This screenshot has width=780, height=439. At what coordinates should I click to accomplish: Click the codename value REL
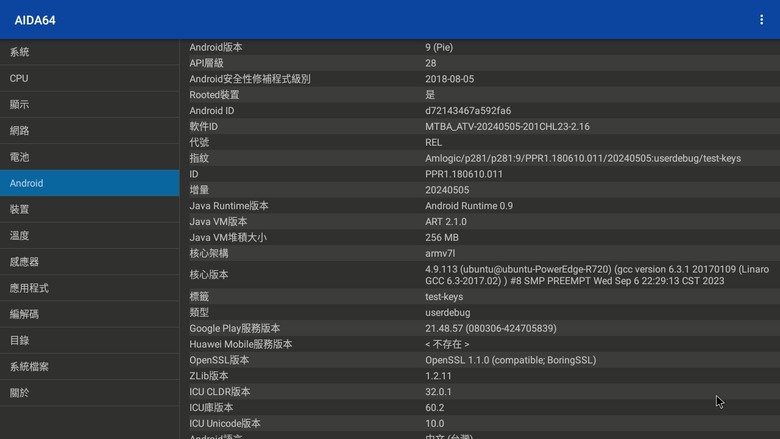pos(433,143)
